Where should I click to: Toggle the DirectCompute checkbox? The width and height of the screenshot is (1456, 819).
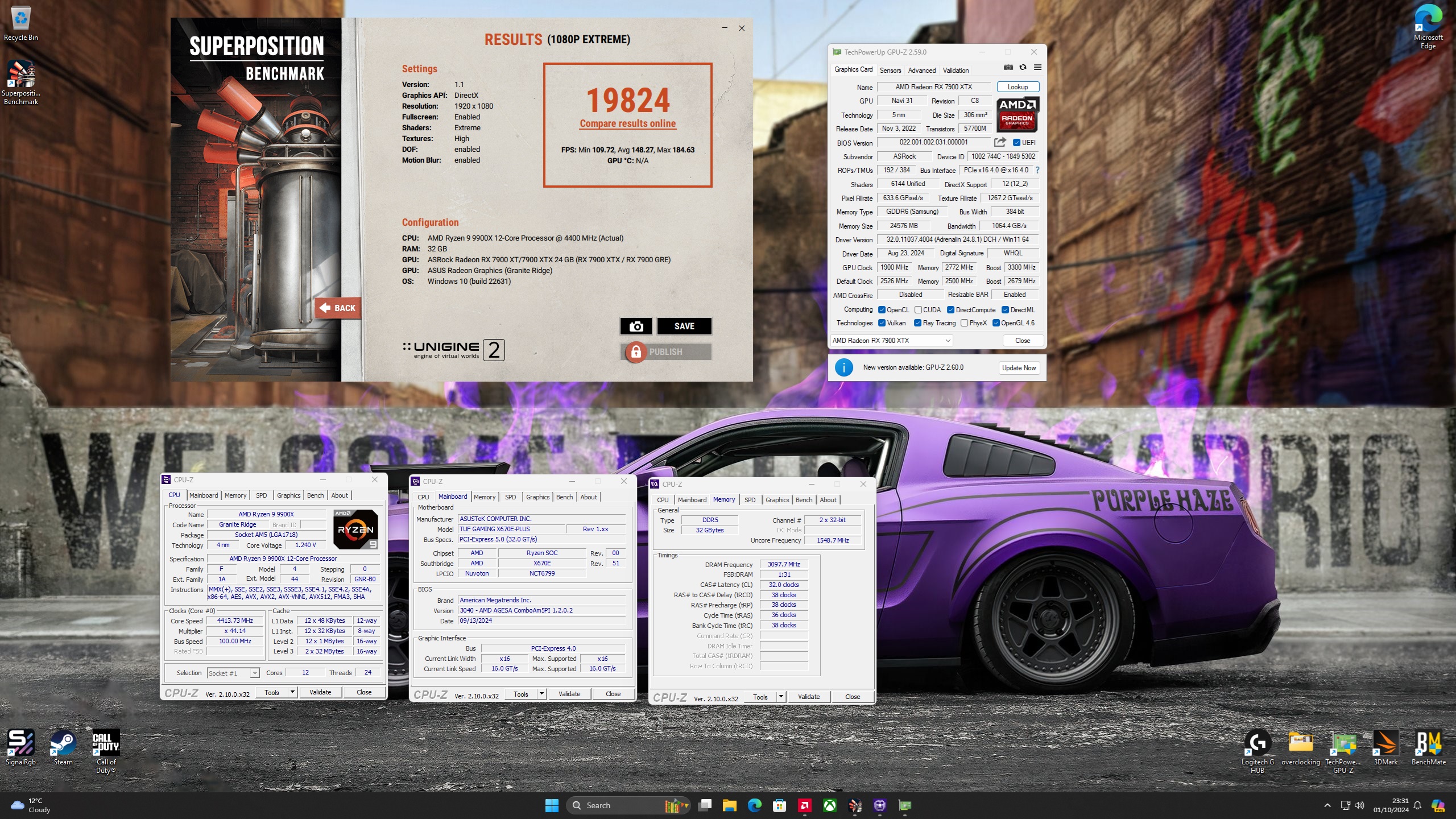tap(950, 310)
